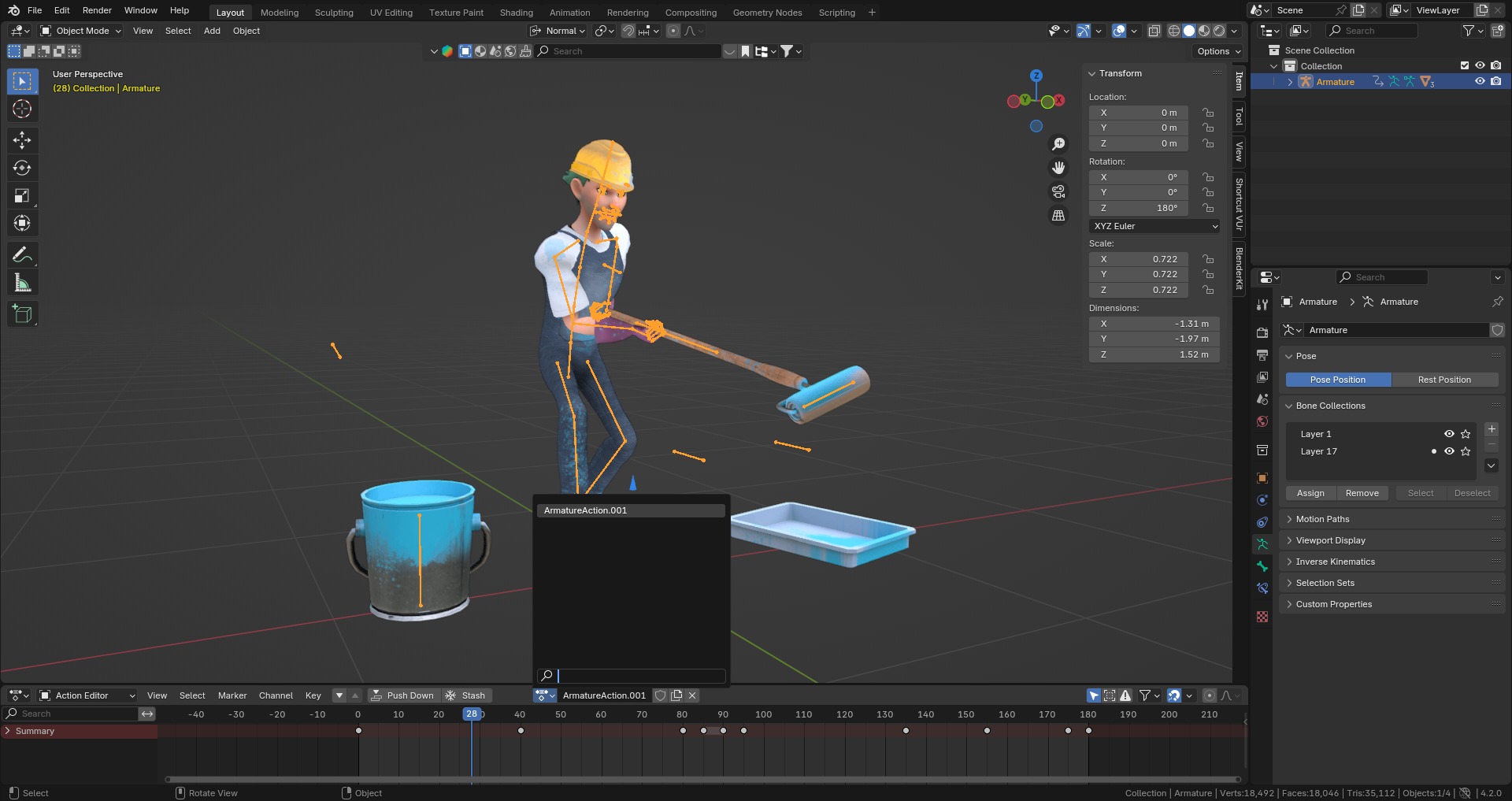Unlink action with the X icon
The image size is (1512, 801).
click(692, 695)
